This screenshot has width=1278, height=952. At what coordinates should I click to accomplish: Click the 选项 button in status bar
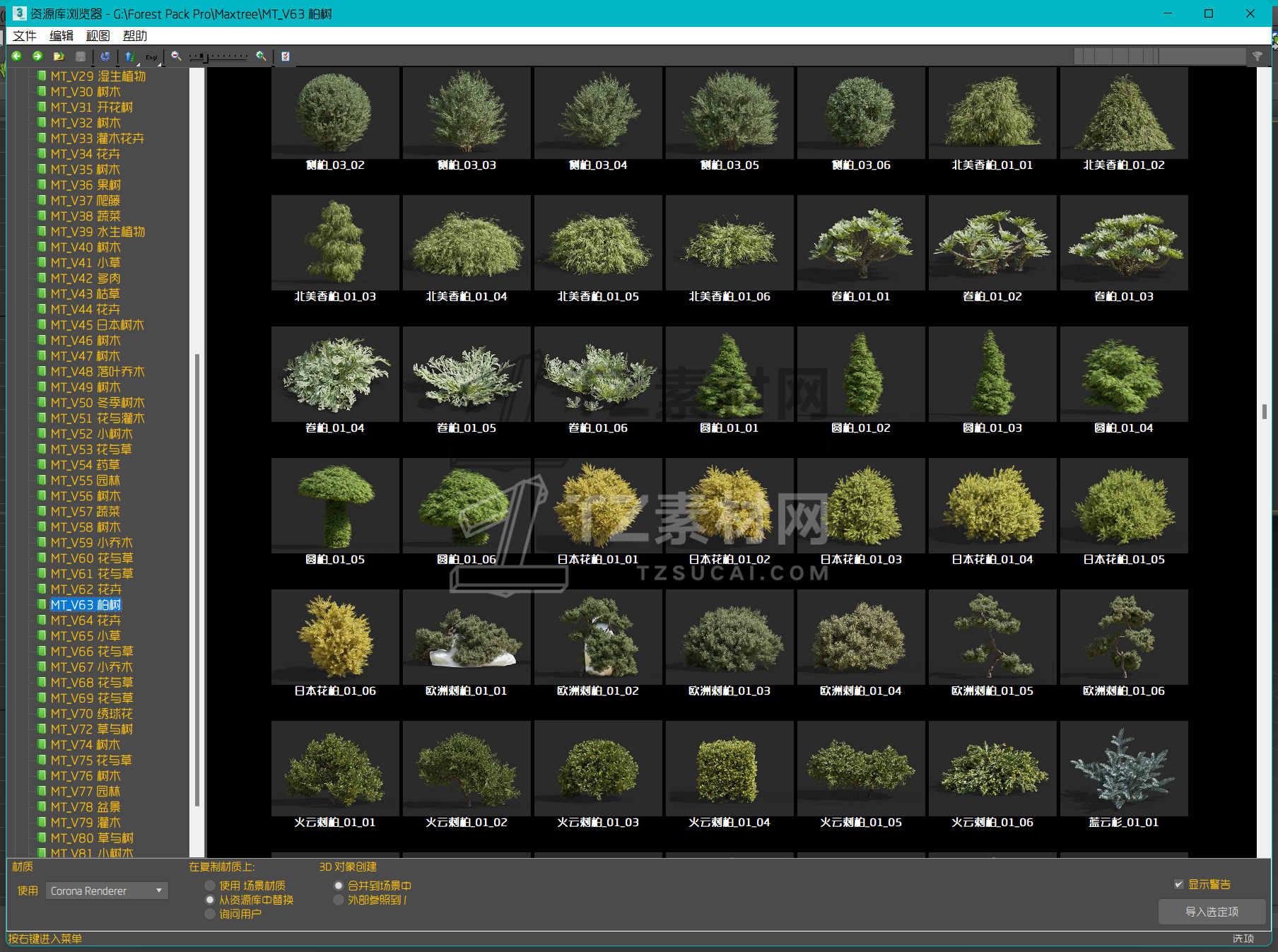point(1243,939)
